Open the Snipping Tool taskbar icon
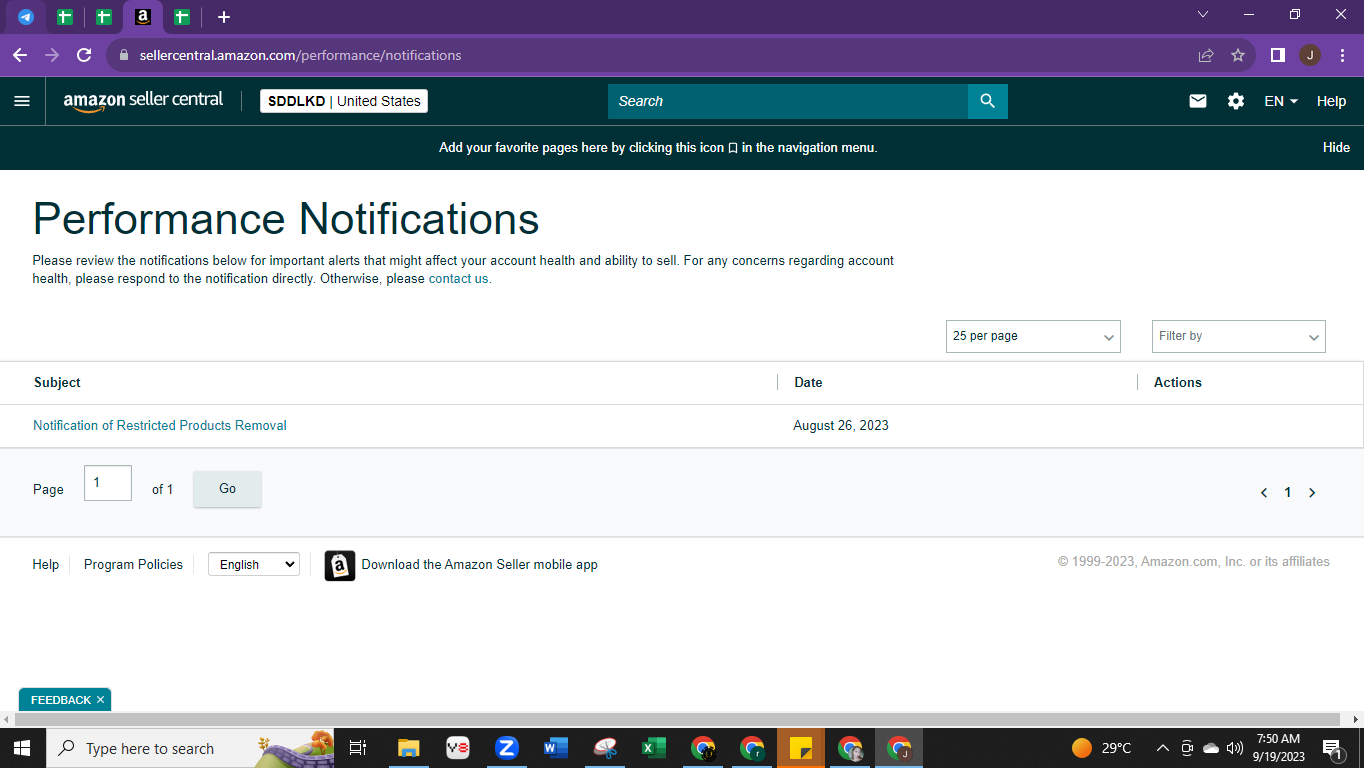This screenshot has width=1364, height=768. [x=605, y=748]
